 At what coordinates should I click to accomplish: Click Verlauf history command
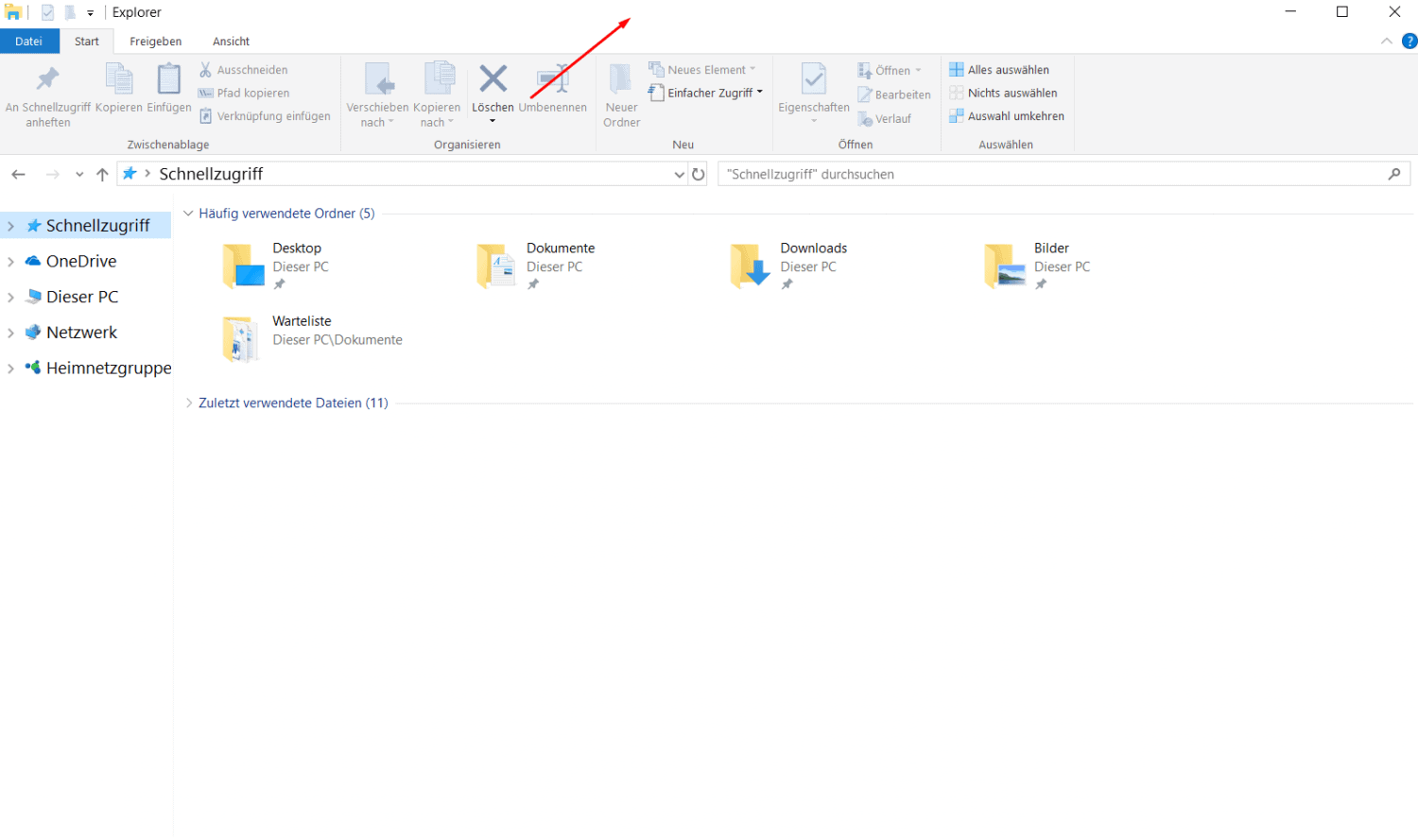(x=884, y=119)
